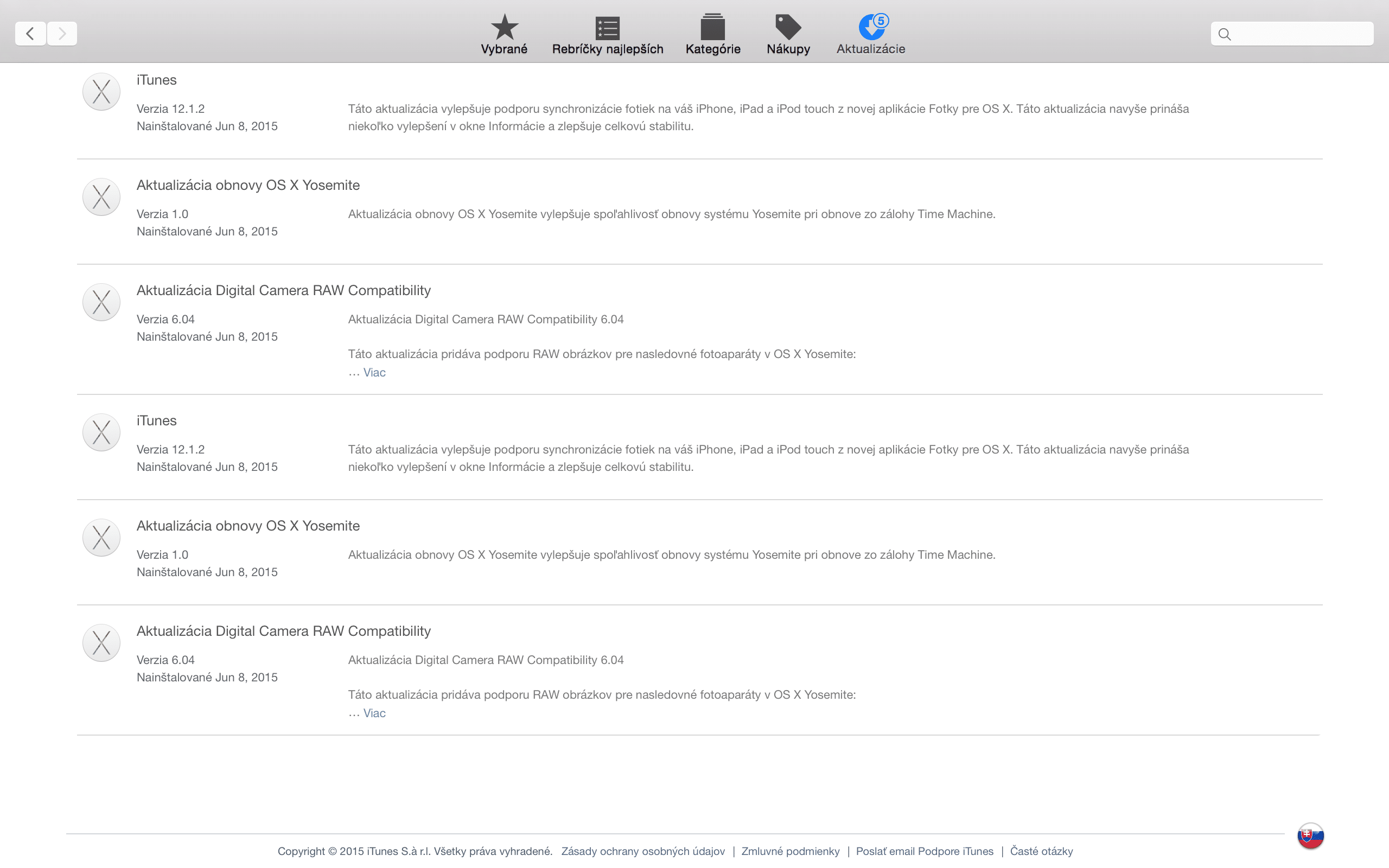Click the second iTunes update title
Screen dimensions: 1389x868
[157, 421]
